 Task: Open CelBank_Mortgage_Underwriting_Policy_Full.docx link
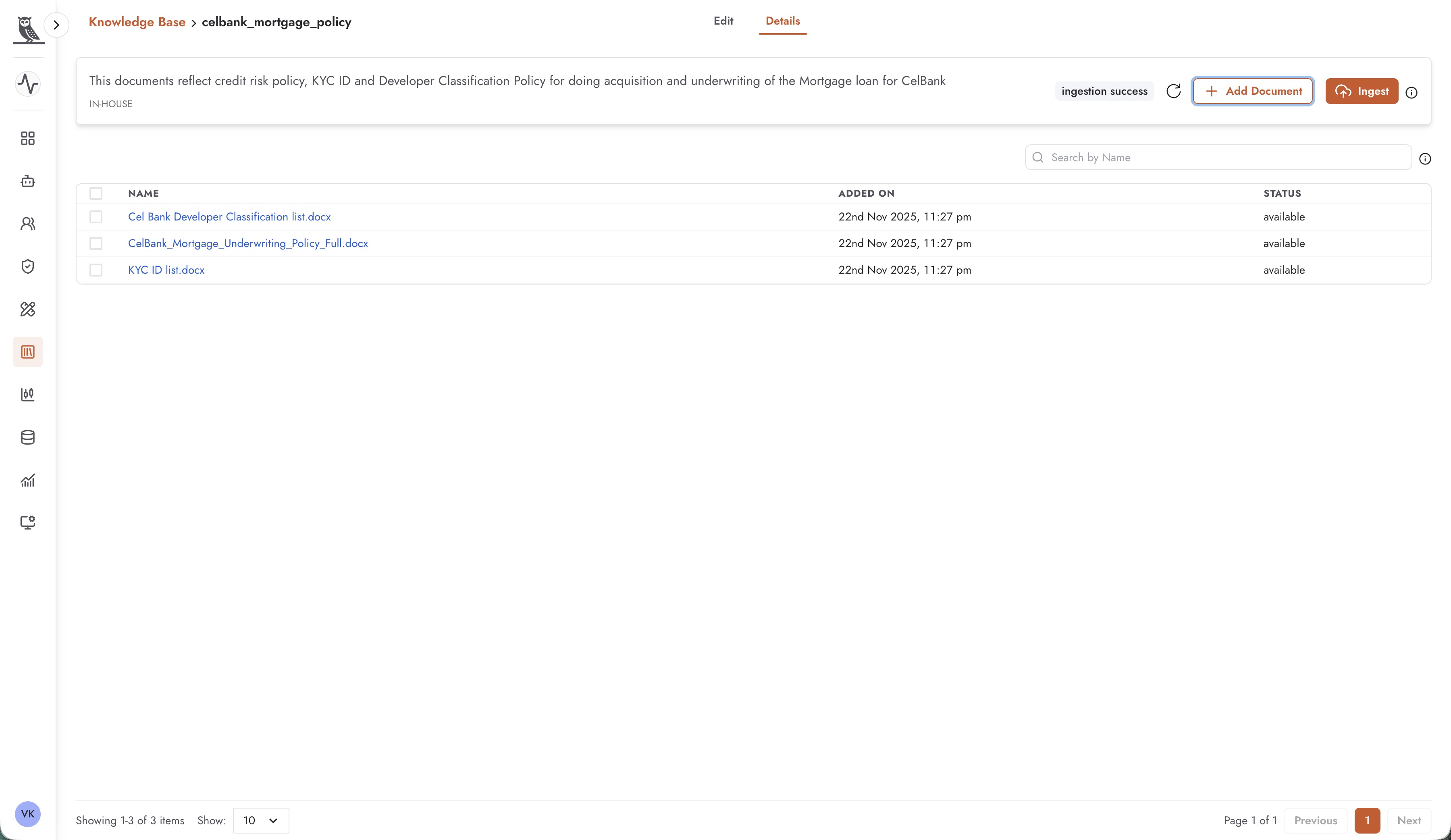pos(248,243)
